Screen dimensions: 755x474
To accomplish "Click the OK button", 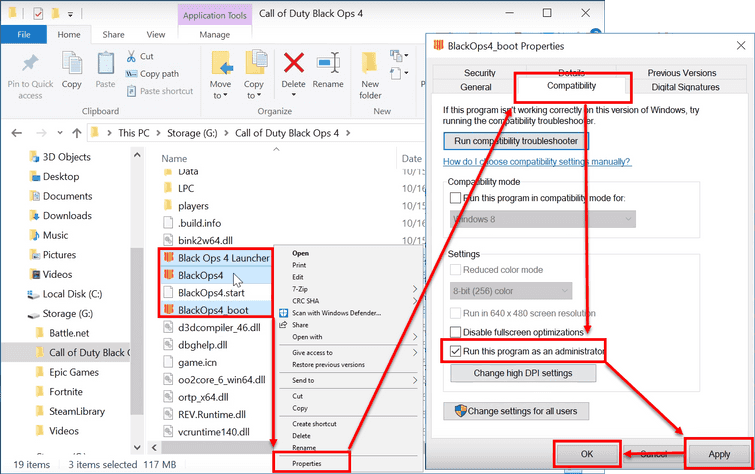I will point(586,454).
